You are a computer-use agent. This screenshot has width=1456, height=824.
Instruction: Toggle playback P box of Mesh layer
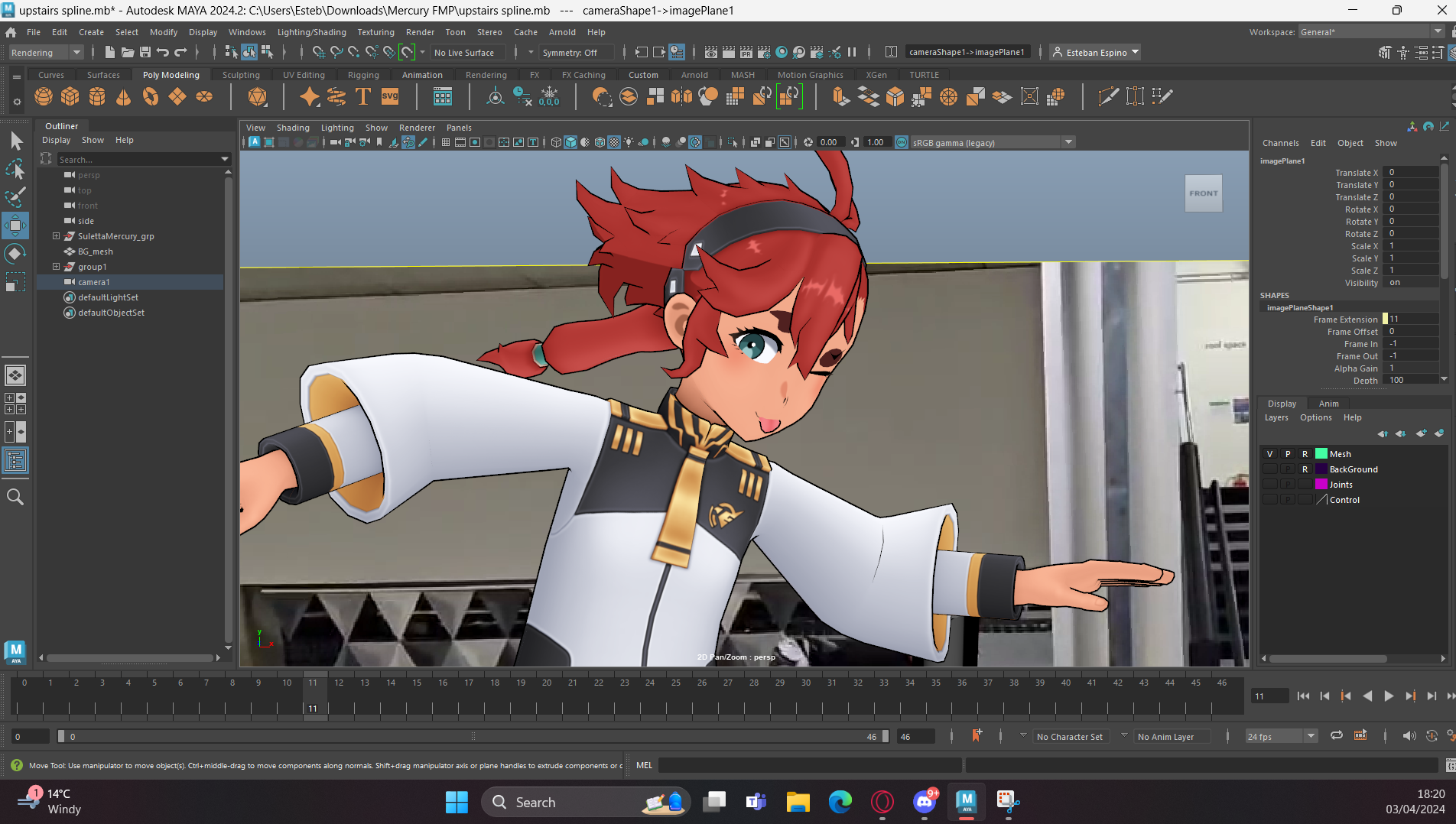pos(1288,454)
